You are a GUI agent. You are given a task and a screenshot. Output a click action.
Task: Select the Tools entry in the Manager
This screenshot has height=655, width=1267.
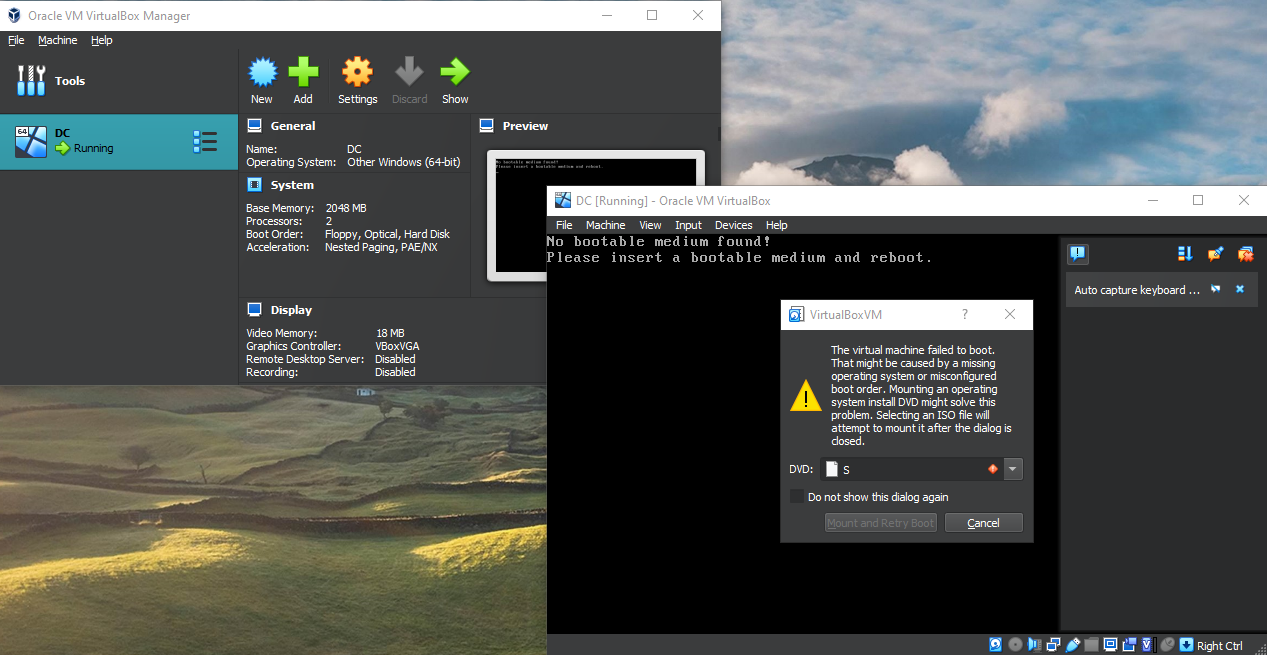coord(119,81)
